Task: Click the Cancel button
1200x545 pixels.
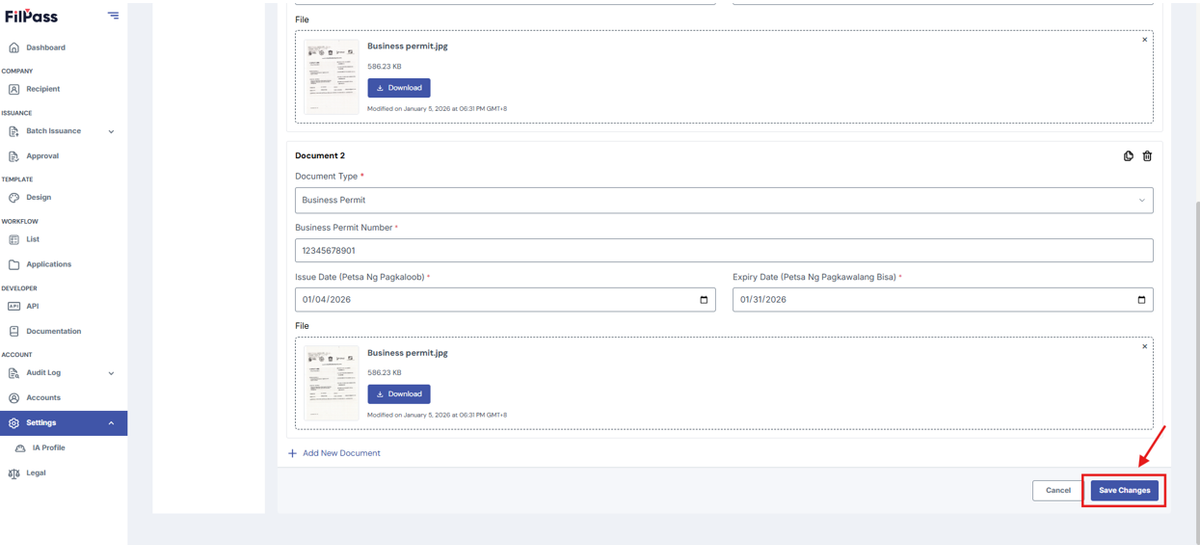Action: (1058, 490)
